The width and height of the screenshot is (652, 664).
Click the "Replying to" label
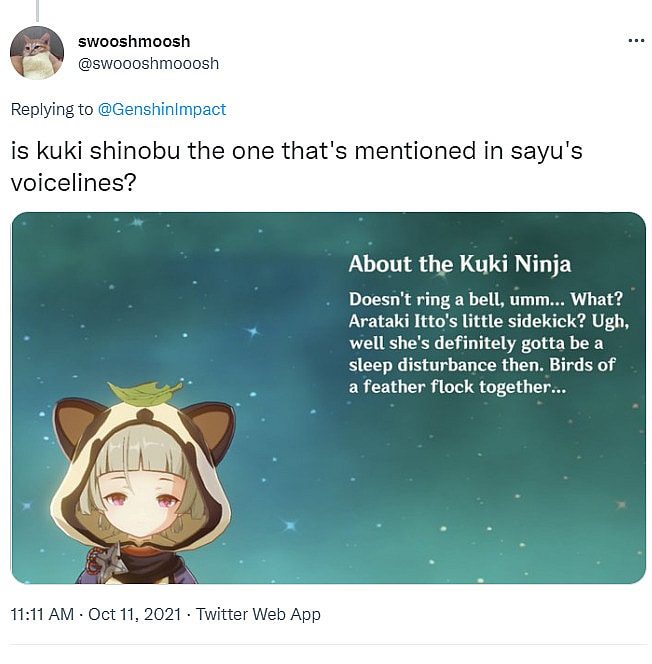(x=52, y=109)
